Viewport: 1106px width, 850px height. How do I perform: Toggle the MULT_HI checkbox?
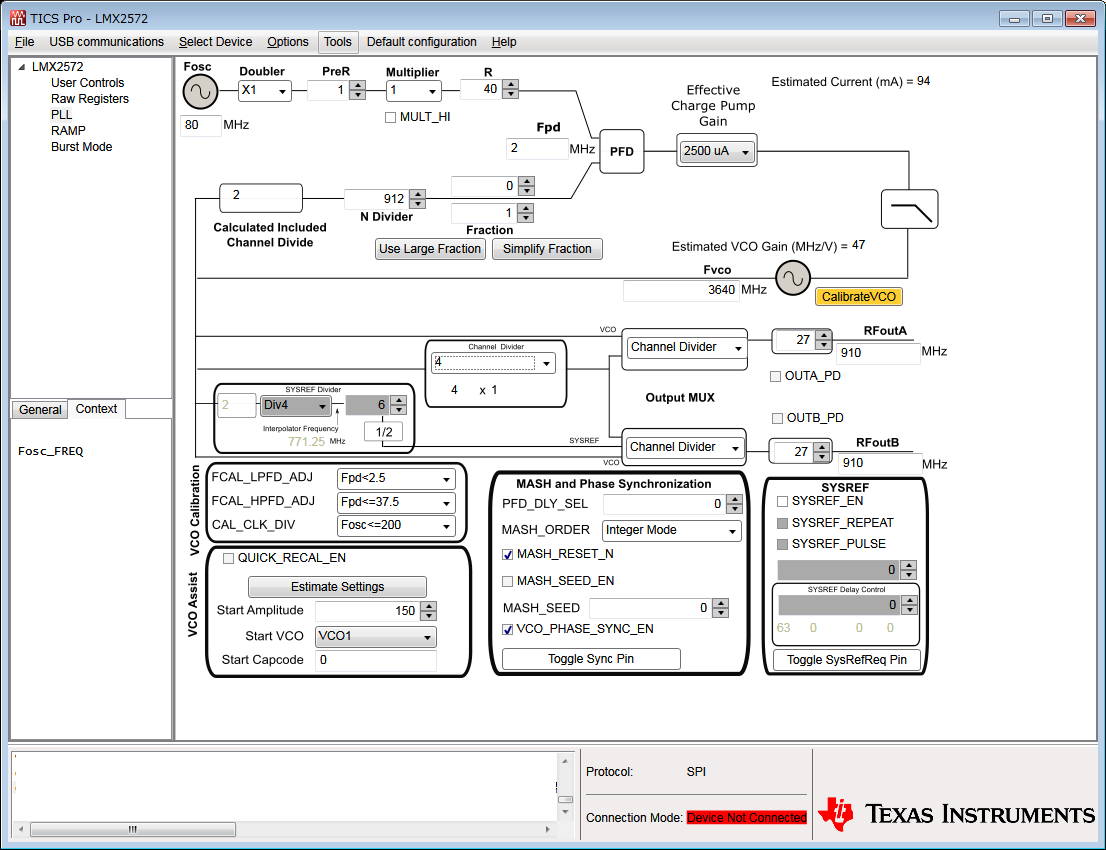tap(390, 117)
